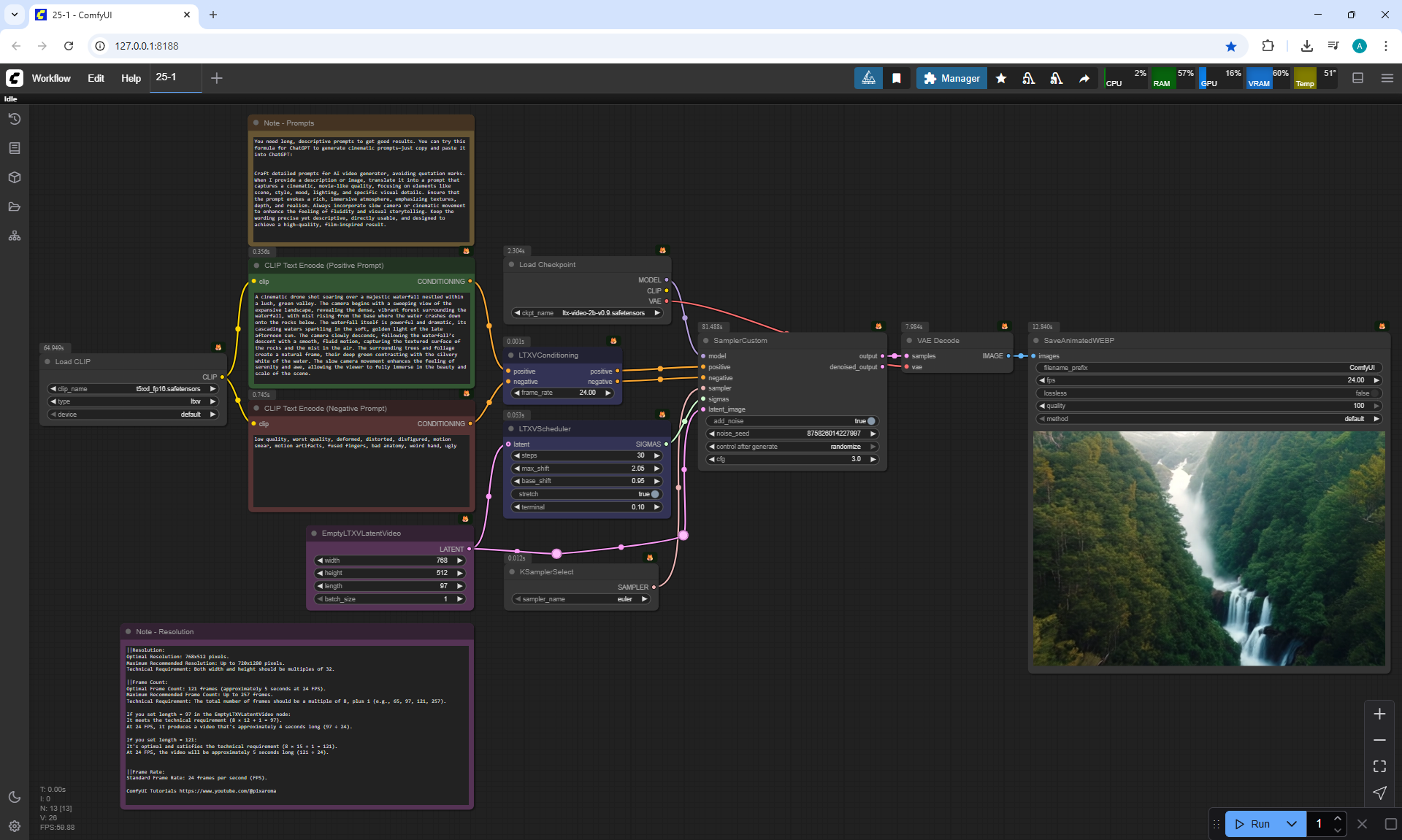The image size is (1402, 840).
Task: Expand the Run button dropdown arrow
Action: [1291, 824]
